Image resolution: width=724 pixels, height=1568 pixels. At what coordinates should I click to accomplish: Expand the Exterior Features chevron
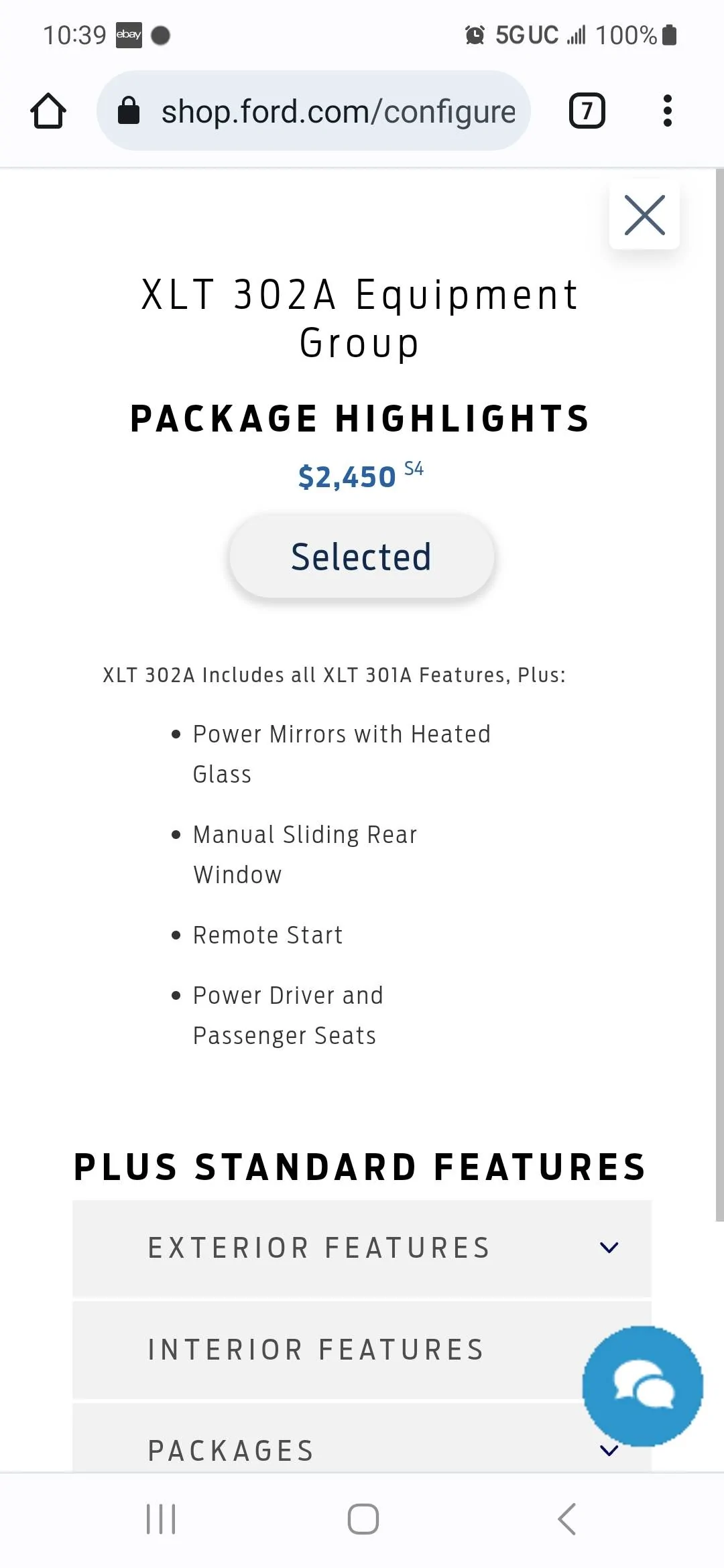click(609, 1248)
